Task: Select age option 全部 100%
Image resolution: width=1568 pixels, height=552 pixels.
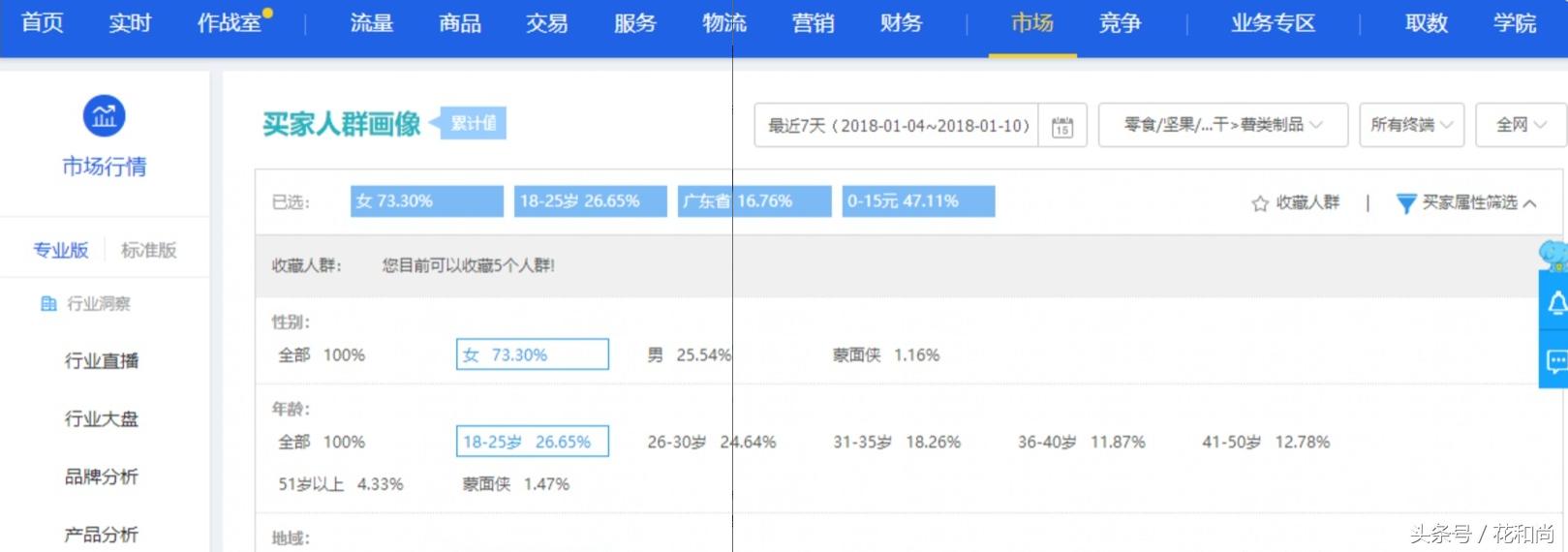Action: tap(322, 443)
